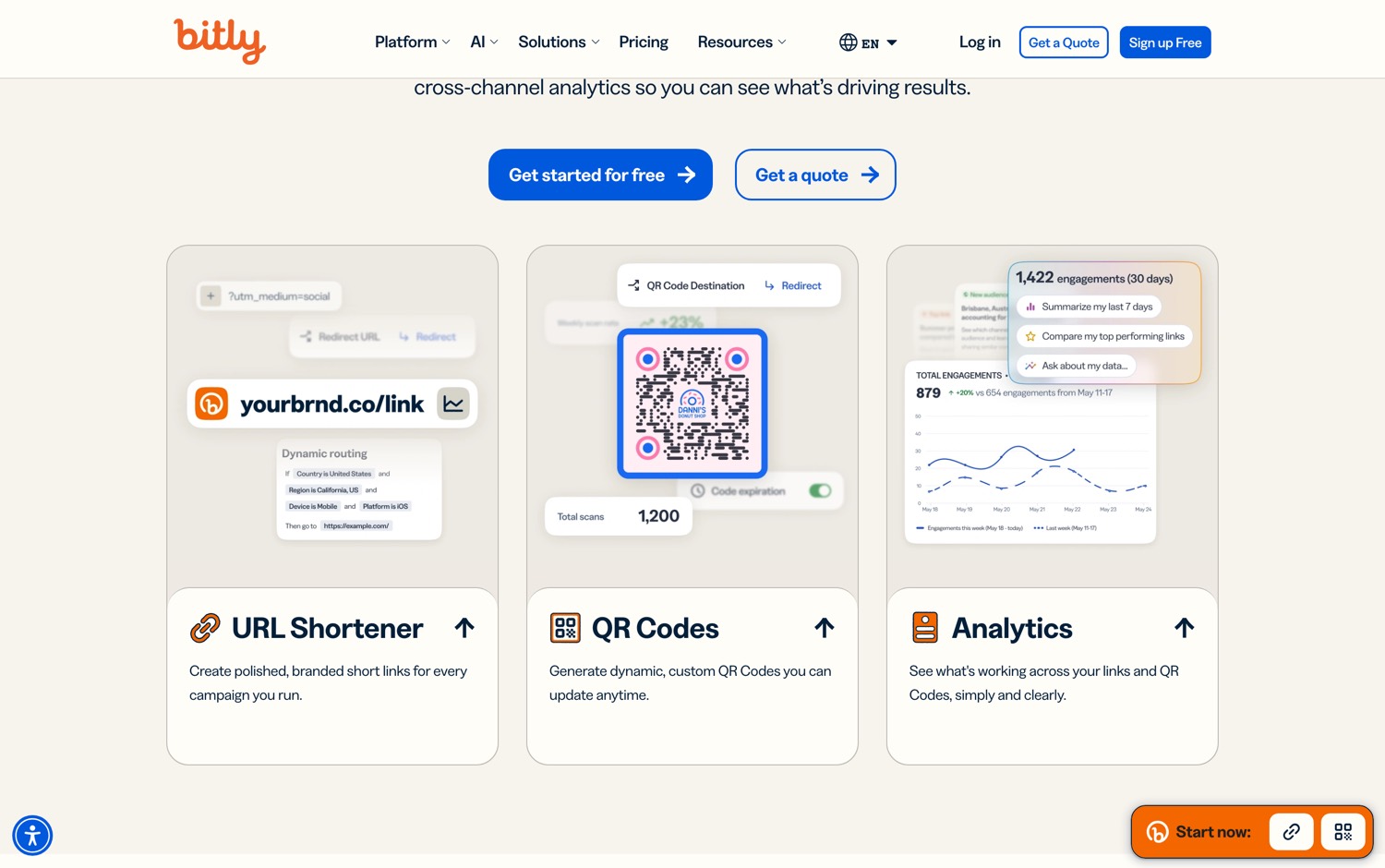Viewport: 1385px width, 868px height.
Task: Click the yourbrnd.co/link text
Action: click(332, 404)
